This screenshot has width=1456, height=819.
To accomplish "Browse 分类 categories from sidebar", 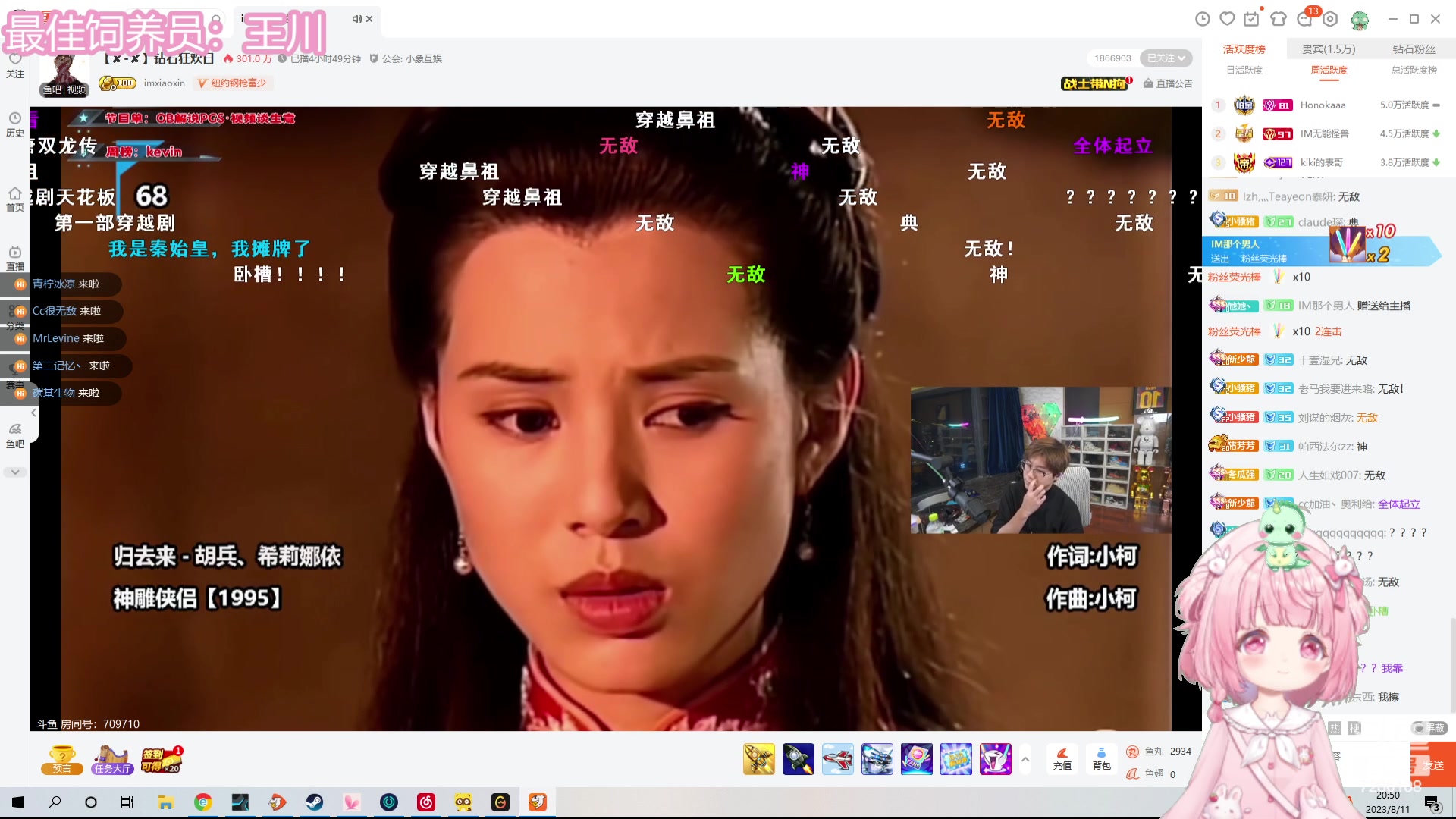I will tap(14, 317).
